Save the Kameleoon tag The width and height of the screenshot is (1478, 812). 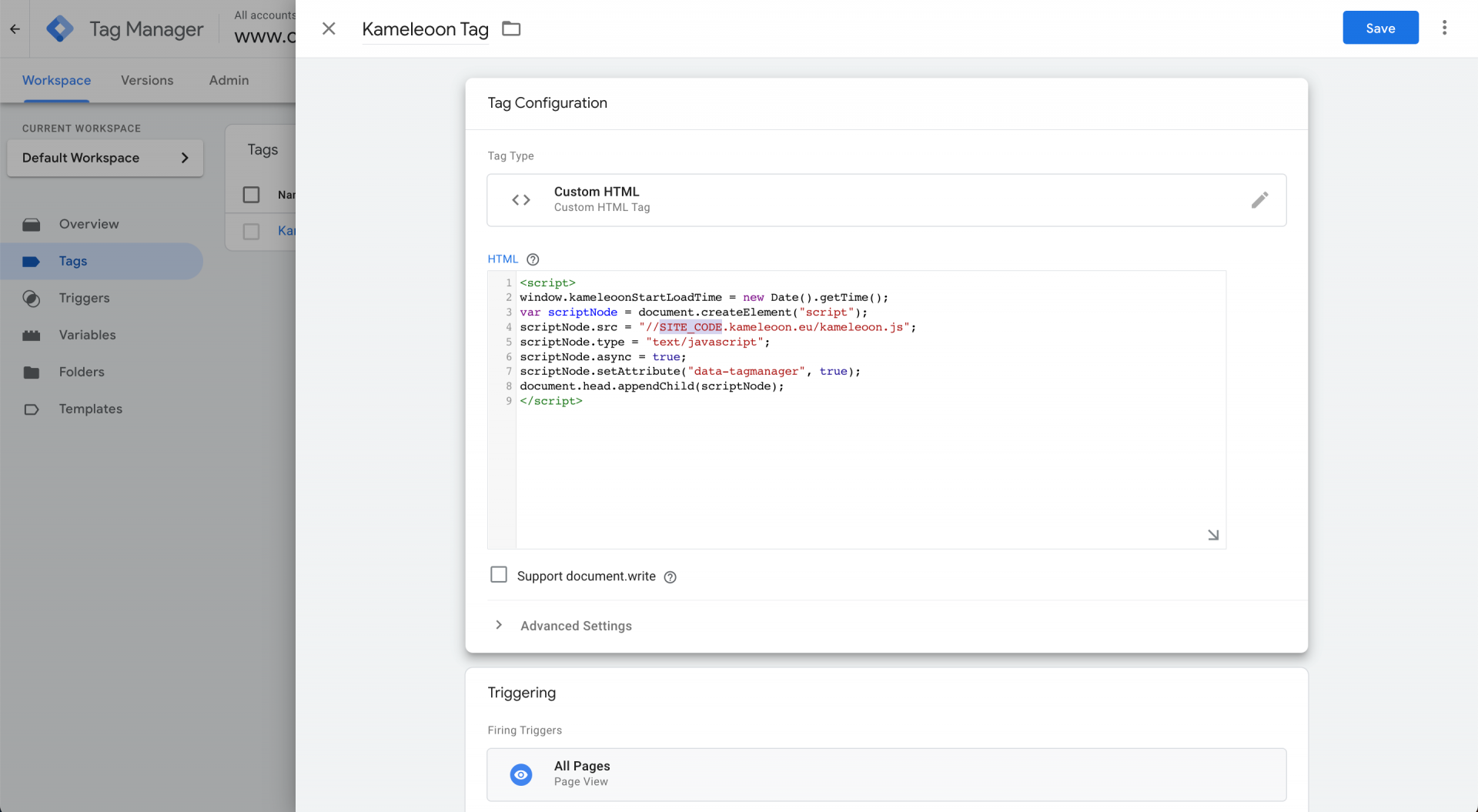(x=1380, y=28)
